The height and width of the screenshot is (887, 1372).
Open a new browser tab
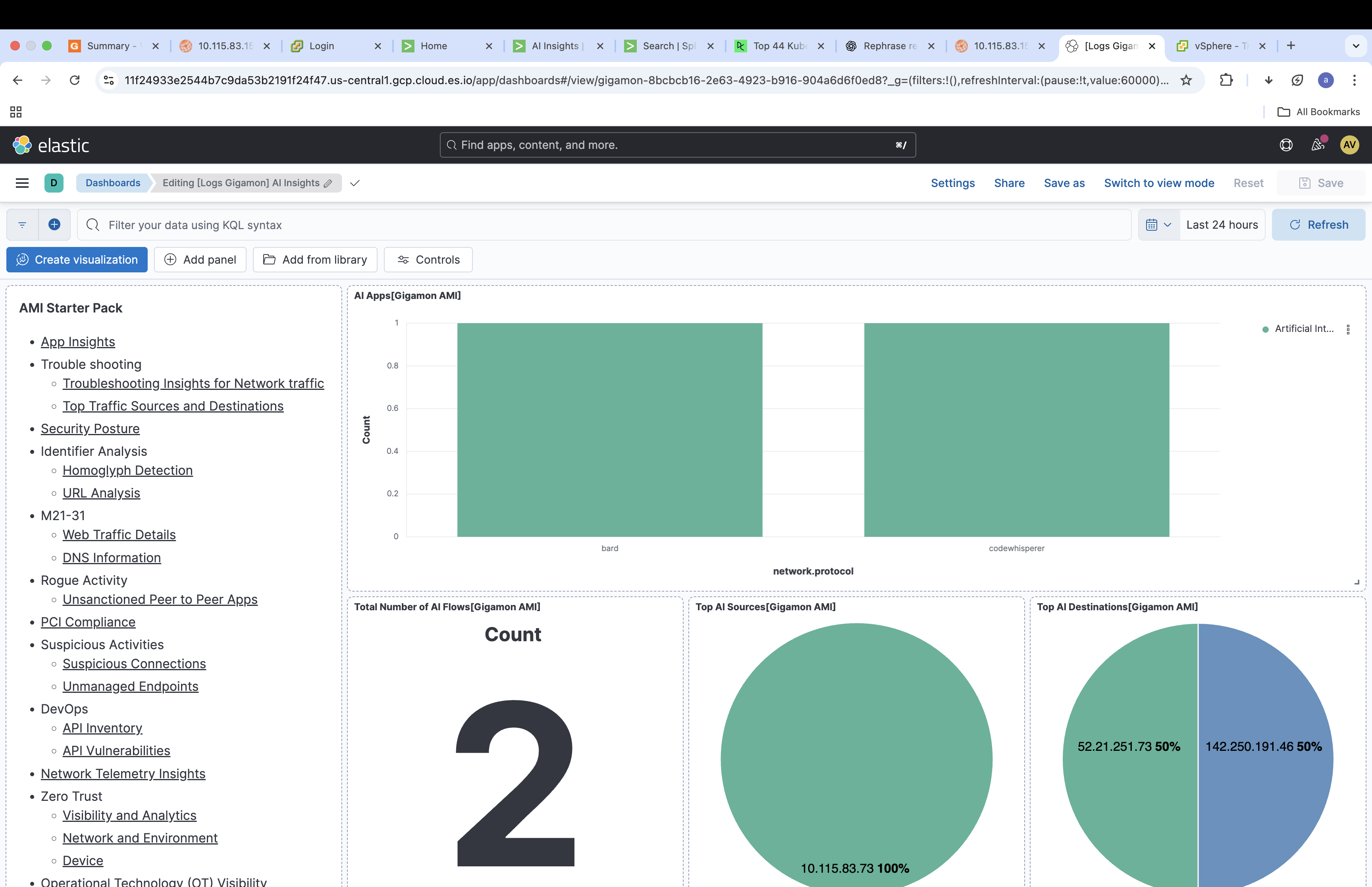[1291, 46]
